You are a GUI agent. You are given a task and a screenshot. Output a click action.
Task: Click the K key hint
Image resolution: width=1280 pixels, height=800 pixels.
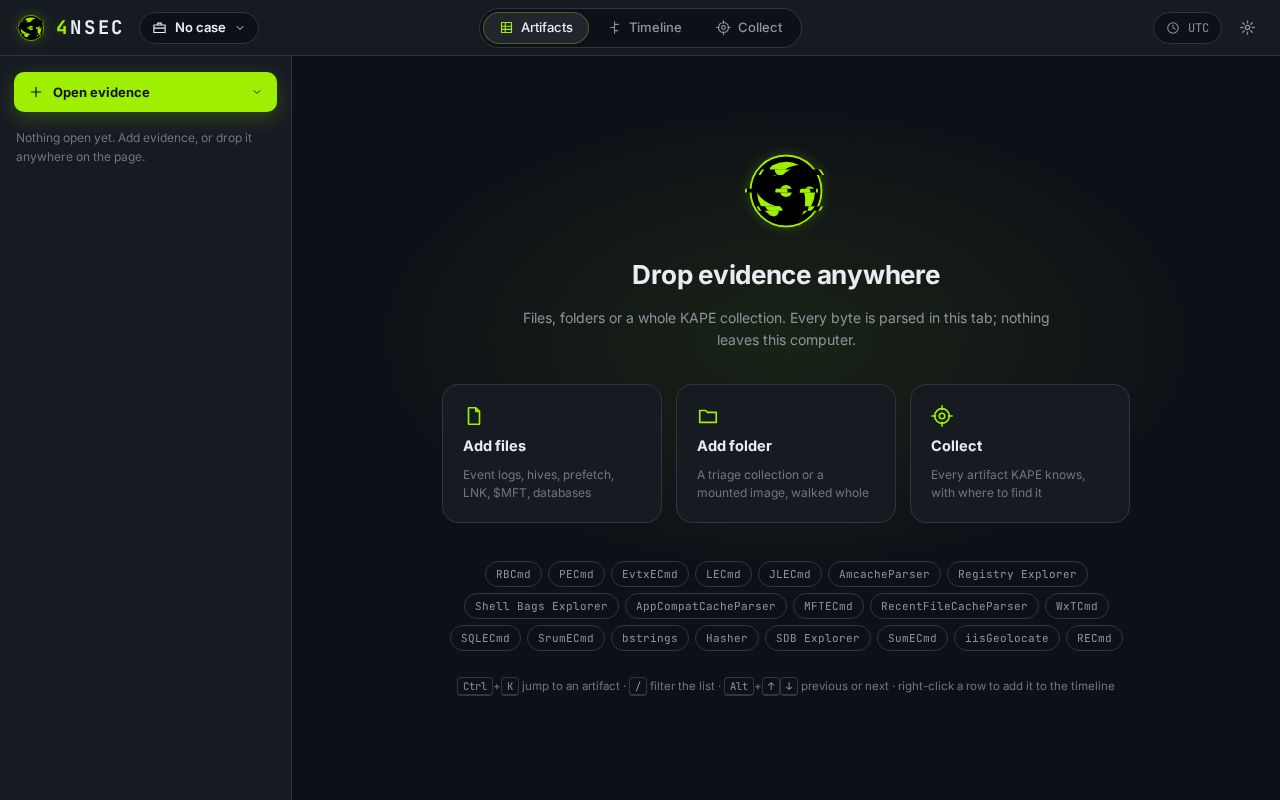tap(510, 686)
